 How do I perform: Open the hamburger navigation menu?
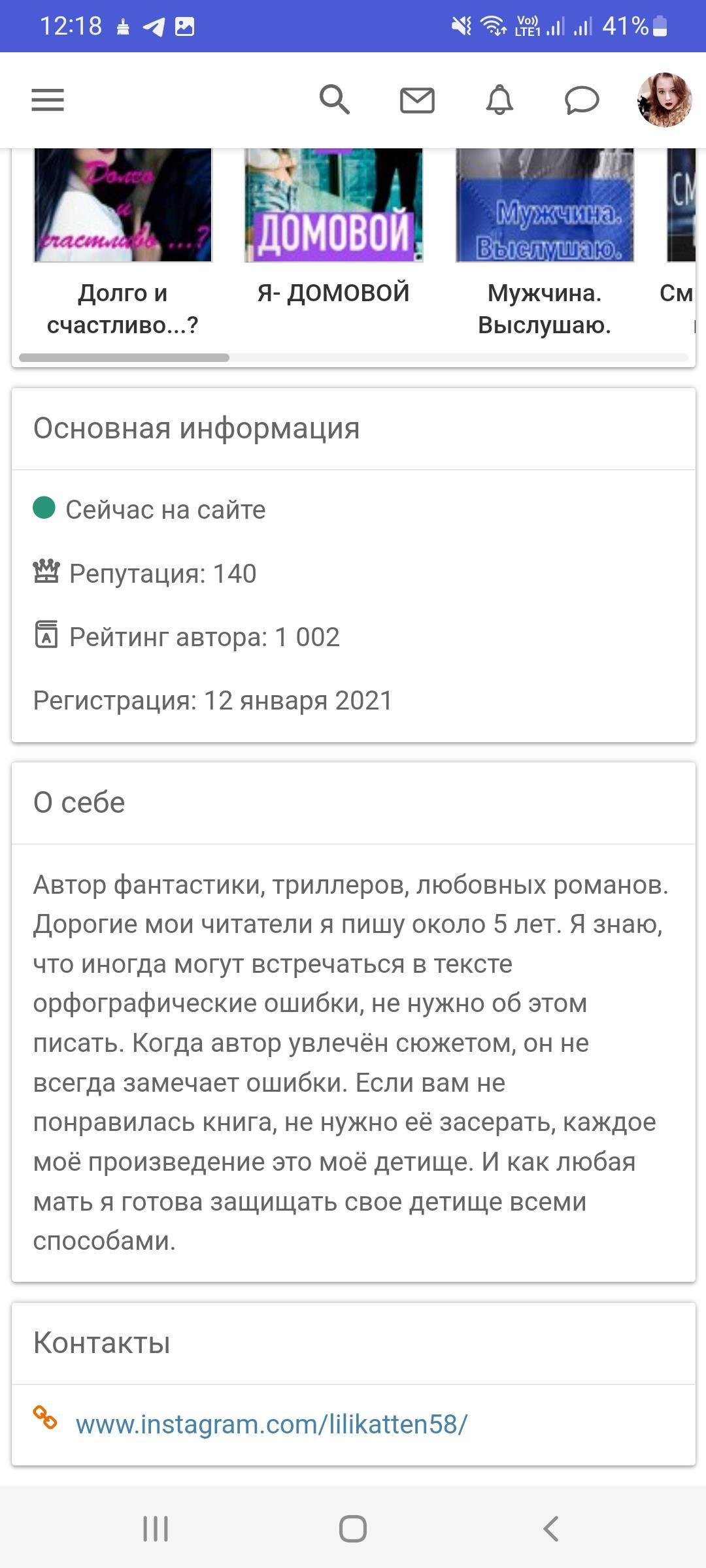pyautogui.click(x=48, y=101)
